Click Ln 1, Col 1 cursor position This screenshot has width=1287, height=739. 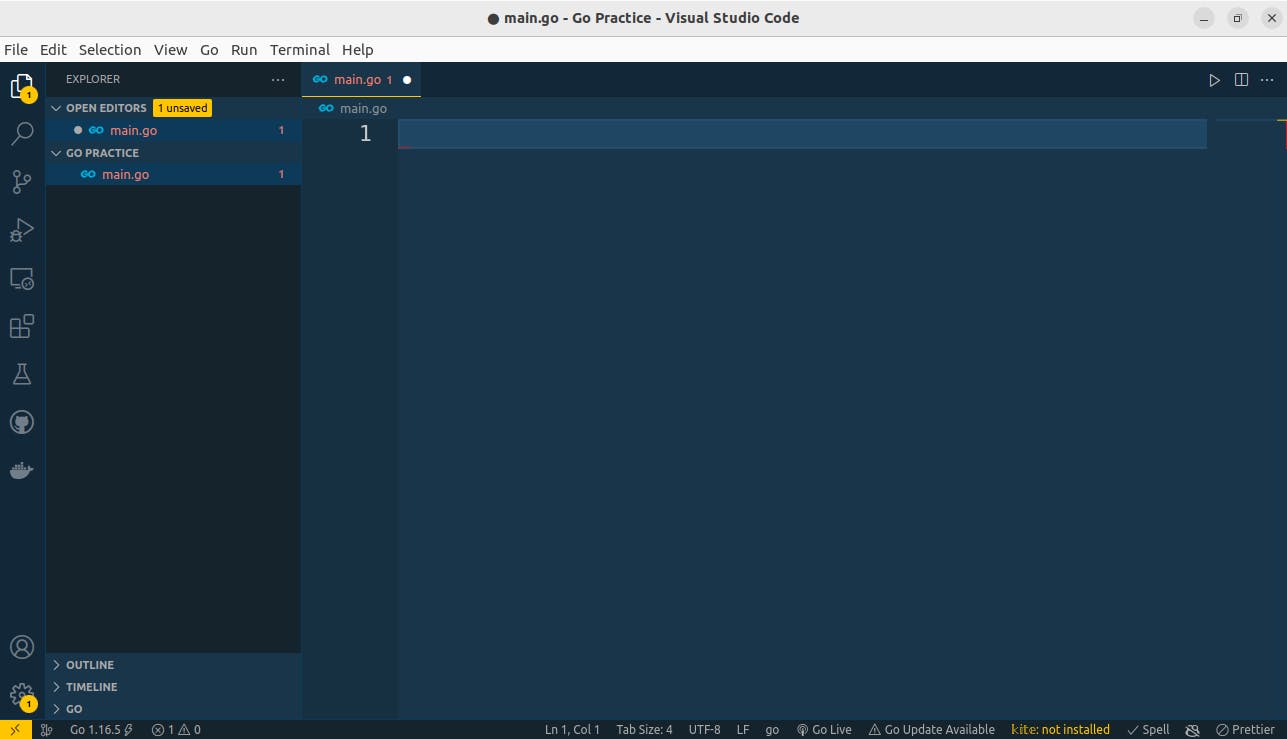(x=572, y=730)
